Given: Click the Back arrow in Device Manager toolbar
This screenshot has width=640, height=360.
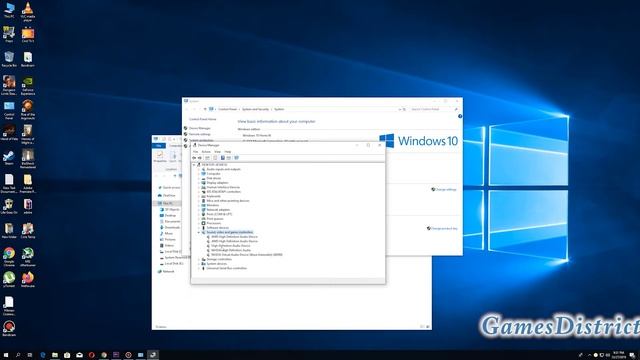Looking at the screenshot, I should coord(194,158).
